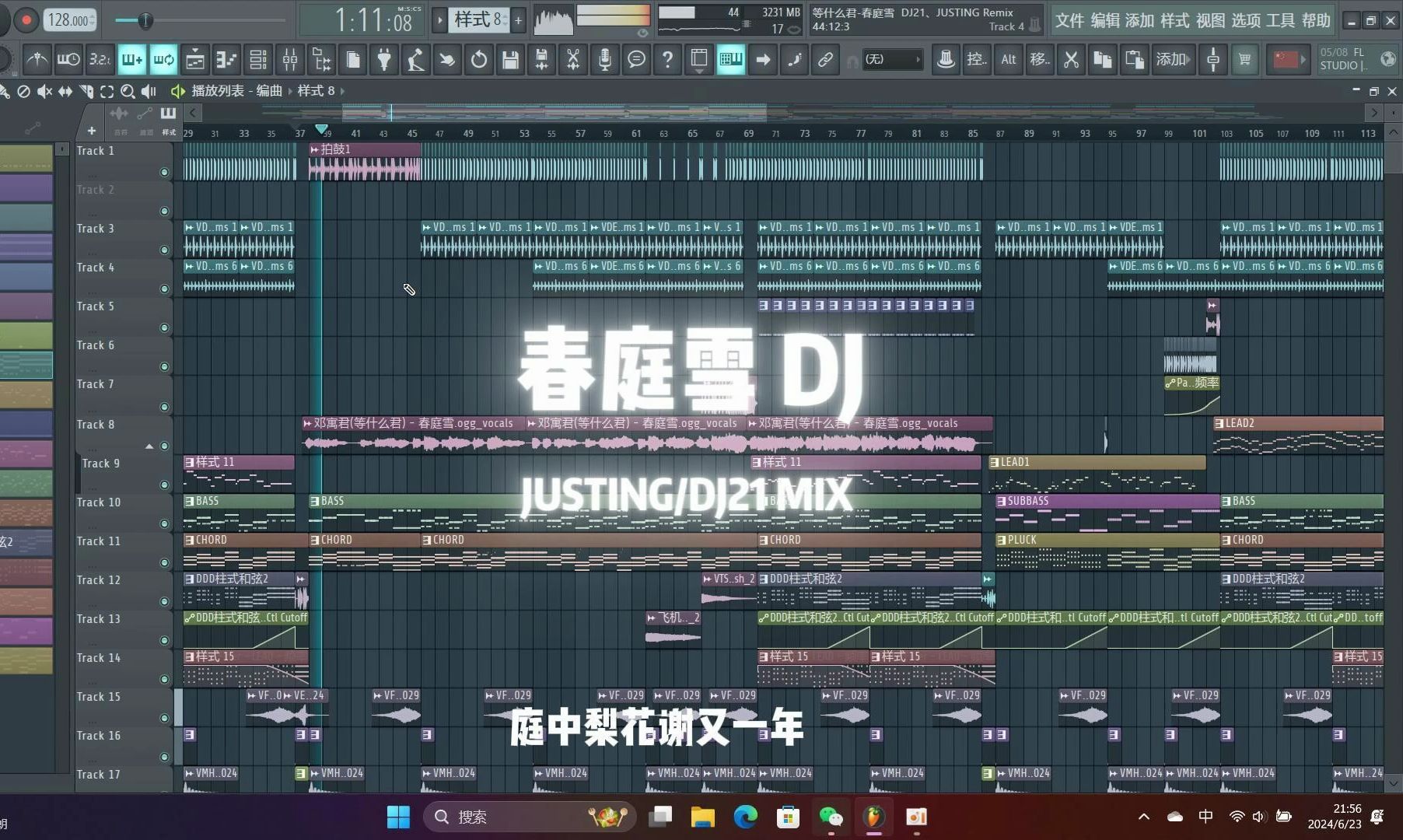Viewport: 1403px width, 840px height.
Task: Click the shopping cart icon
Action: pyautogui.click(x=1245, y=59)
